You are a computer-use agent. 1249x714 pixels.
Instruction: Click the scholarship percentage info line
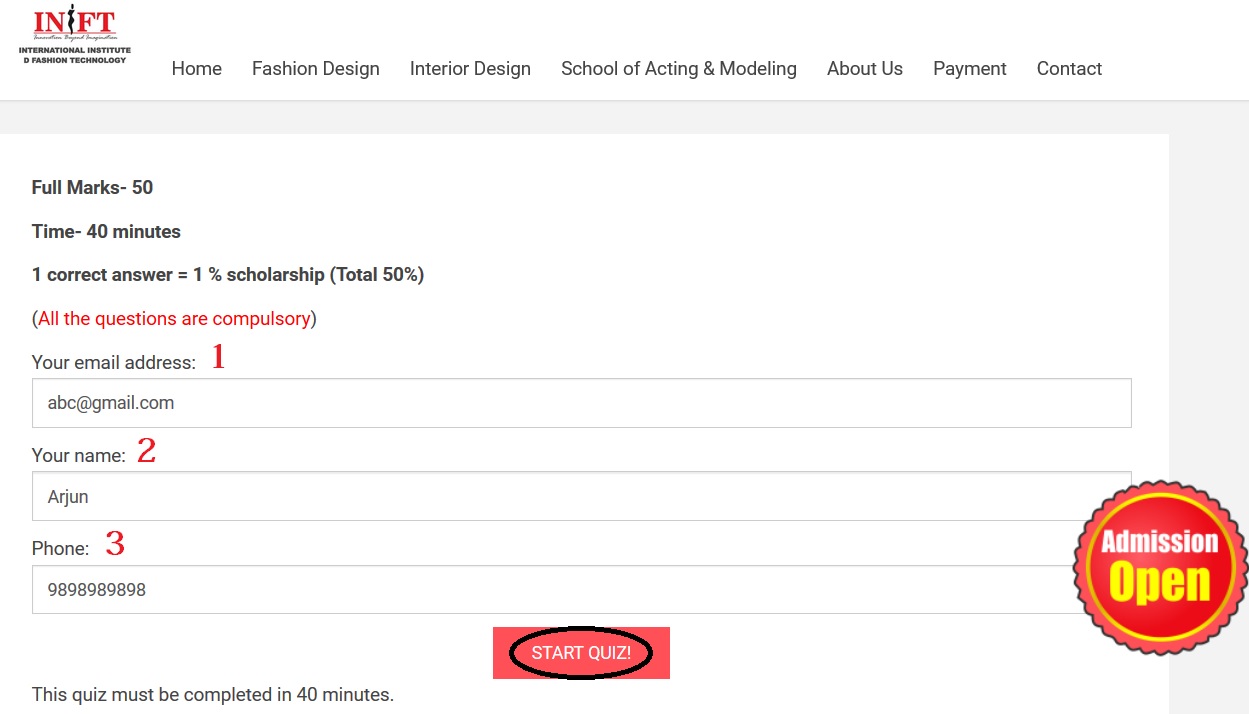pos(228,275)
